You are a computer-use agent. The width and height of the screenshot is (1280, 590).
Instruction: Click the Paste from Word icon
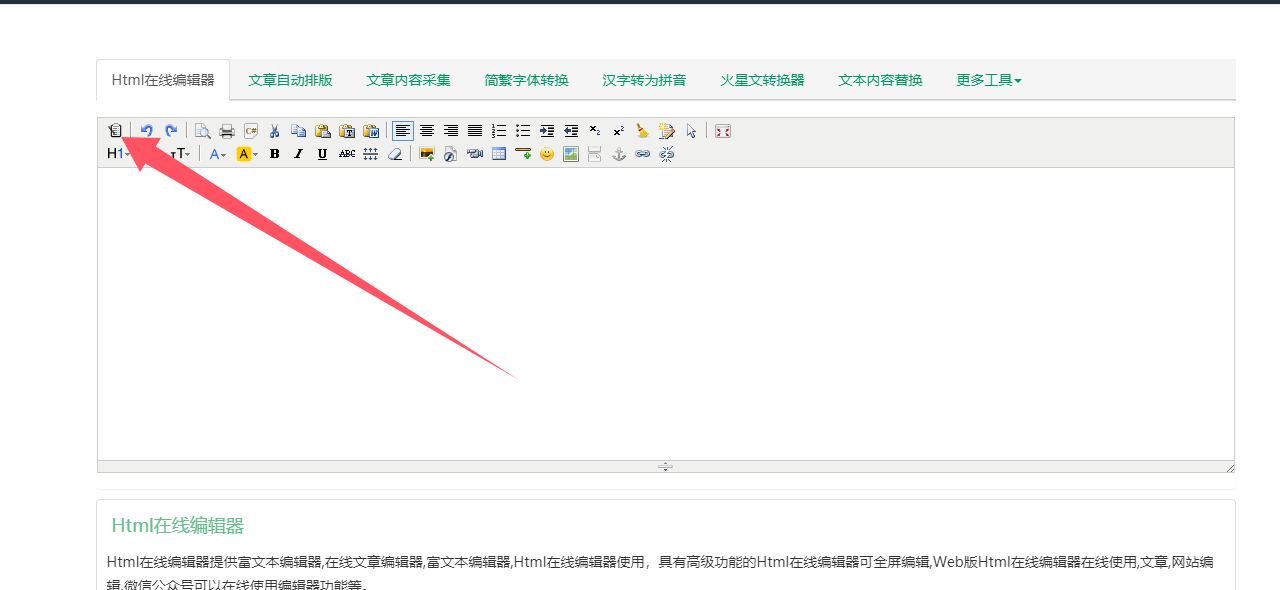(x=370, y=130)
